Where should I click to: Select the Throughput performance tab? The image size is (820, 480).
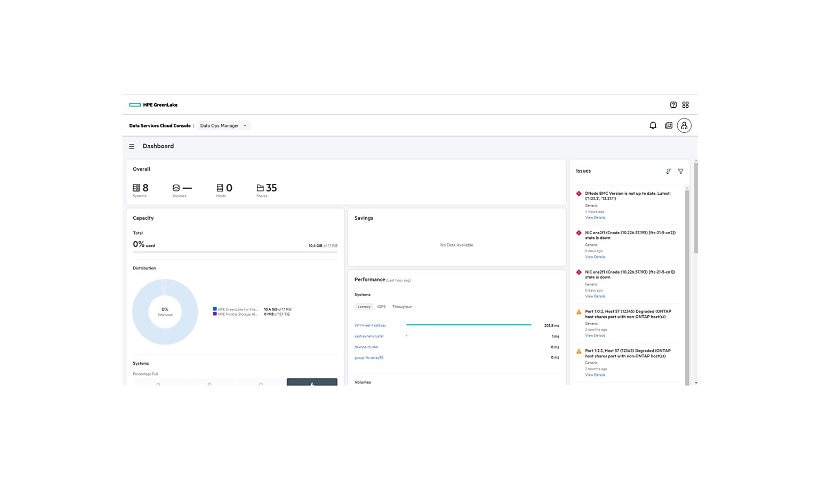402,306
